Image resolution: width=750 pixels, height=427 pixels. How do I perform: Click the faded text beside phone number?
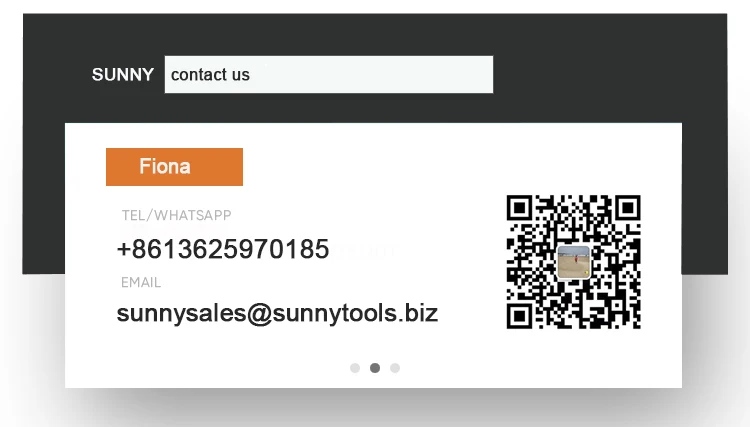pos(366,251)
